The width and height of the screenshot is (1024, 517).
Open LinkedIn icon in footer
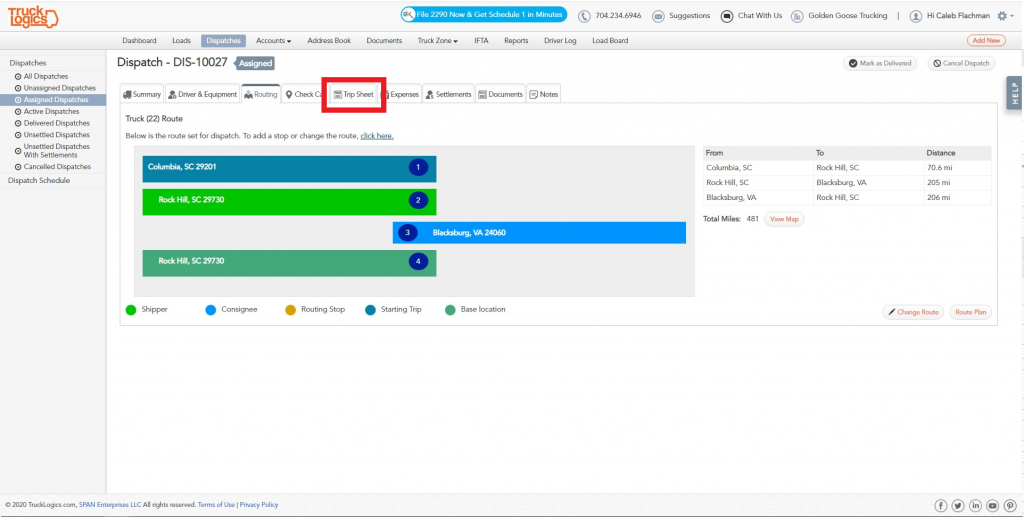coord(976,506)
